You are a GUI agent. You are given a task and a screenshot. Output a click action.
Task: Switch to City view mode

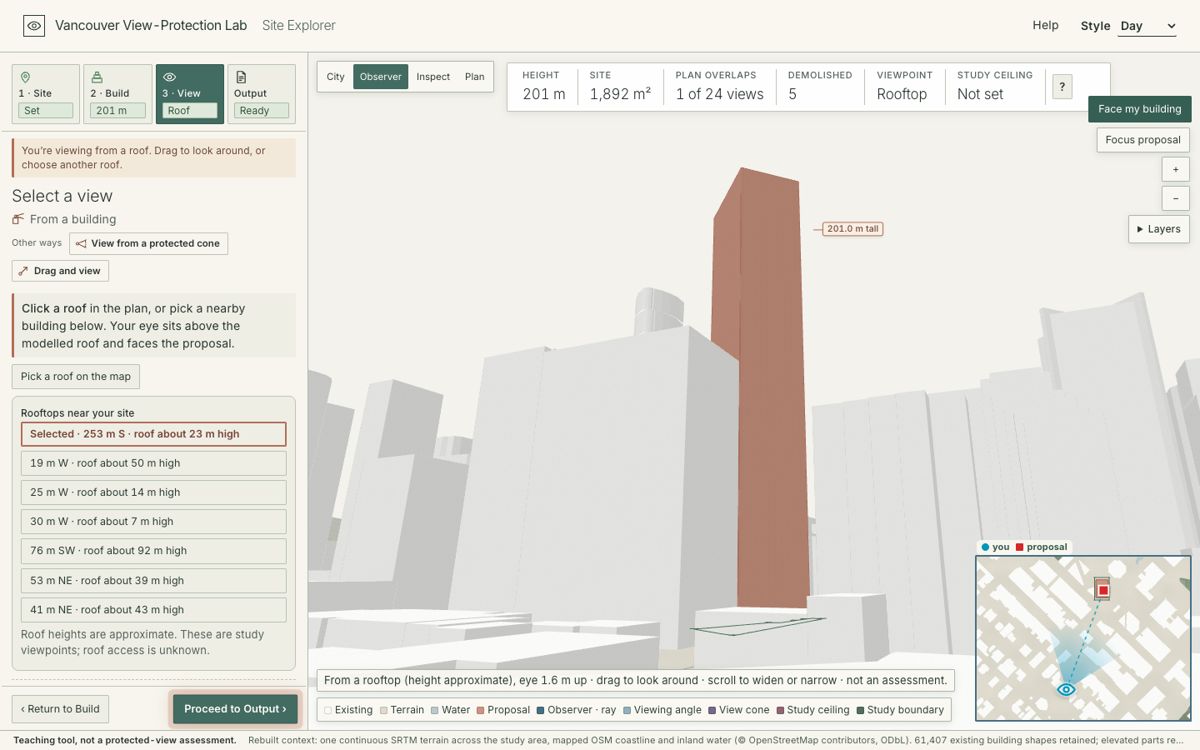tap(336, 77)
